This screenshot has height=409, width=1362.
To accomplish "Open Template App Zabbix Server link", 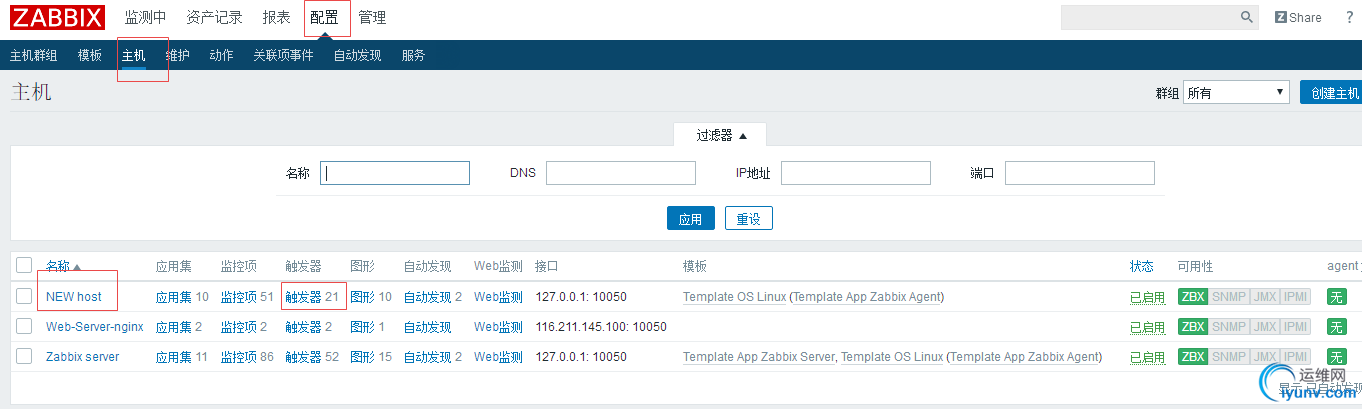I will [x=759, y=357].
